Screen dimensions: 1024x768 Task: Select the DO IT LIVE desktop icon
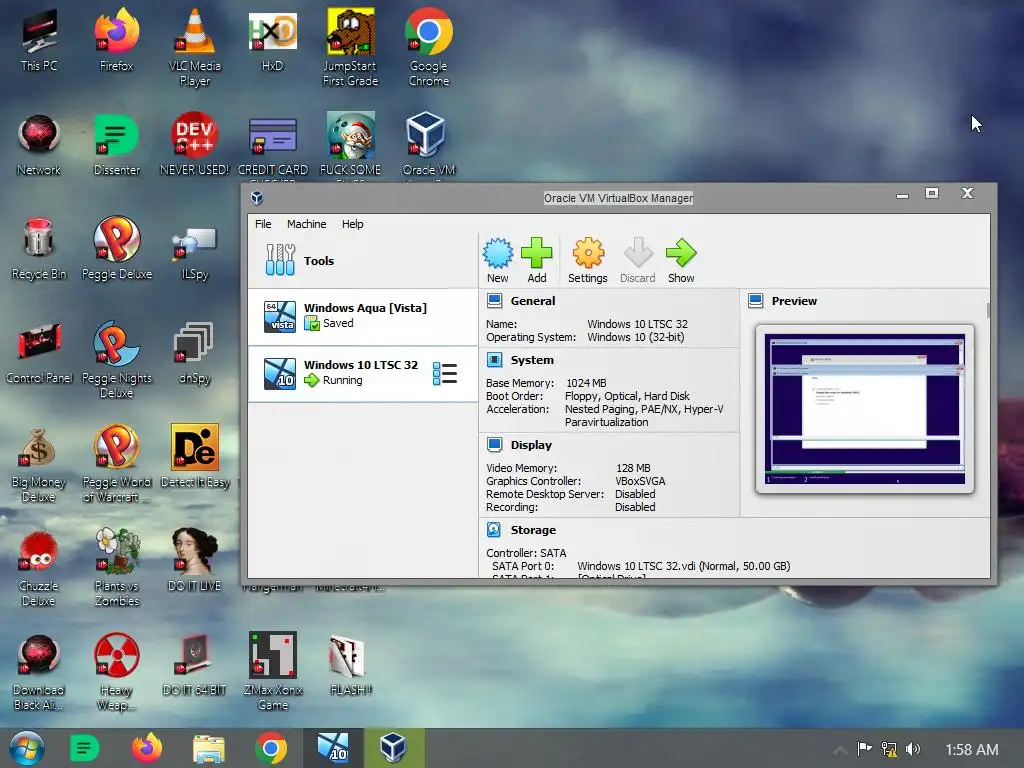point(195,560)
